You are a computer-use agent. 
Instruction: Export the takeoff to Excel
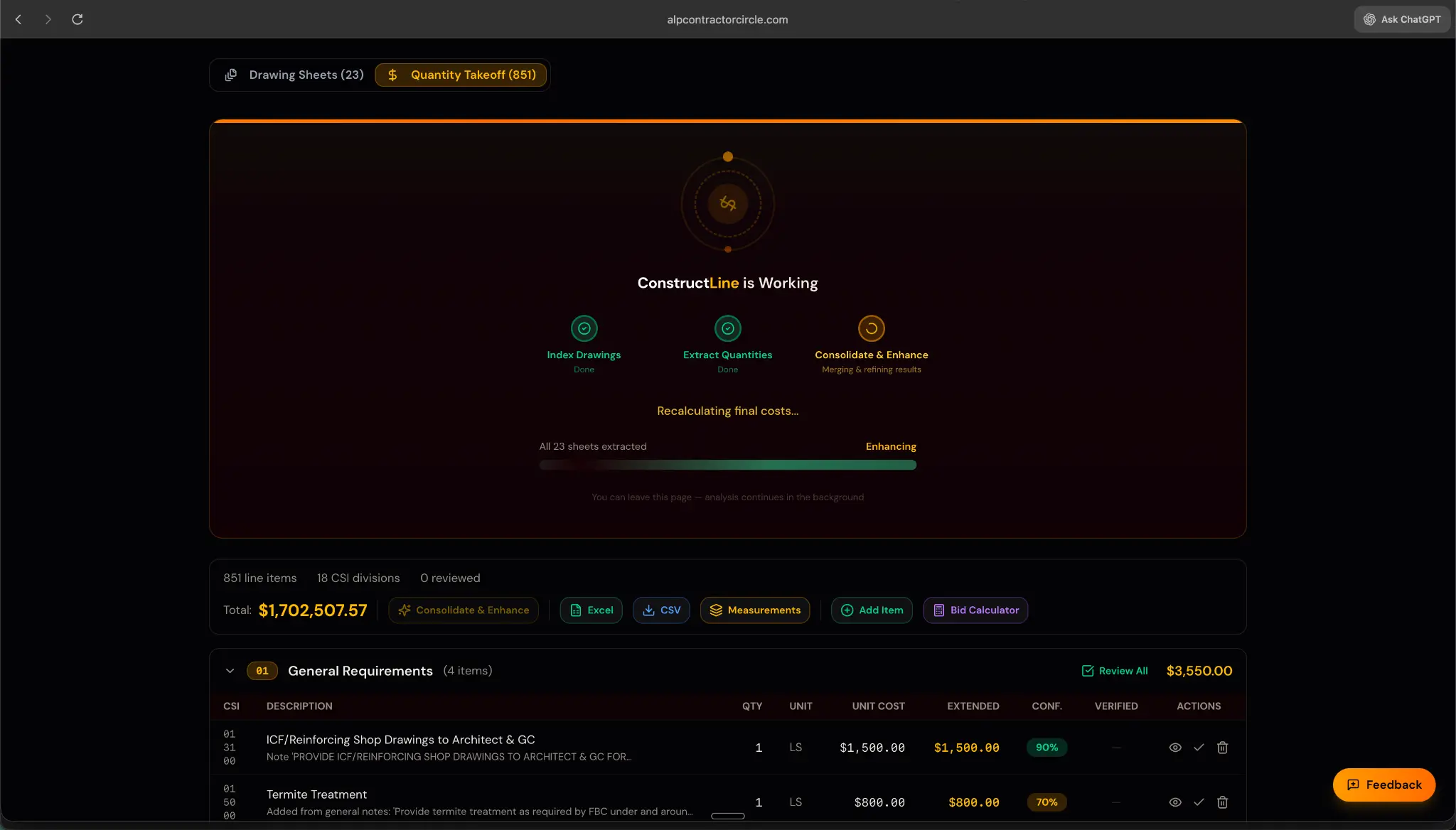pos(591,610)
